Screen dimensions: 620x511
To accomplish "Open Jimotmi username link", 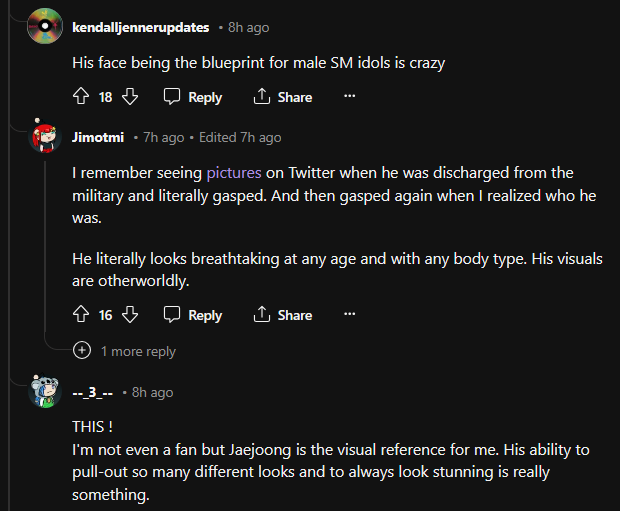I will pyautogui.click(x=99, y=137).
